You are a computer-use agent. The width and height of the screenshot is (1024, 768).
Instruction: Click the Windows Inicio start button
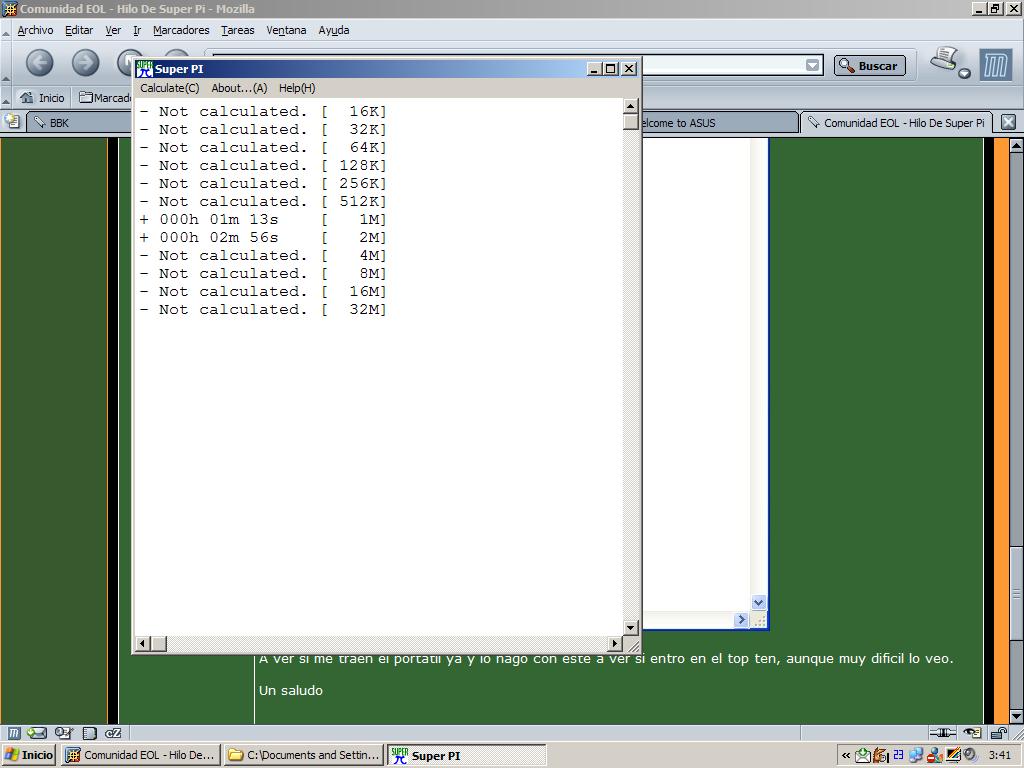tap(29, 755)
